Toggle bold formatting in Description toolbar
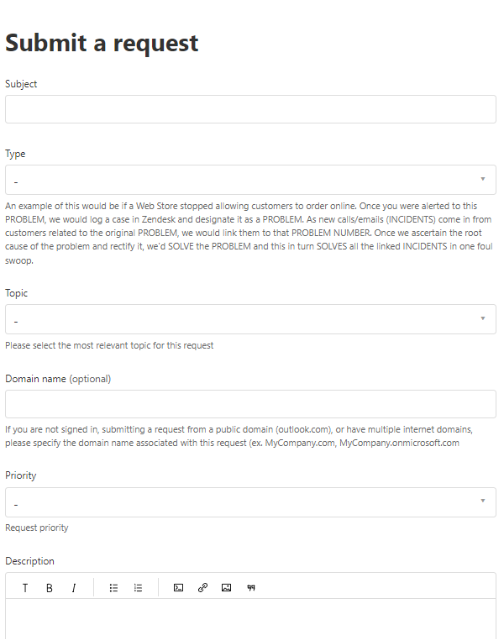Image resolution: width=504 pixels, height=639 pixels. [x=49, y=588]
